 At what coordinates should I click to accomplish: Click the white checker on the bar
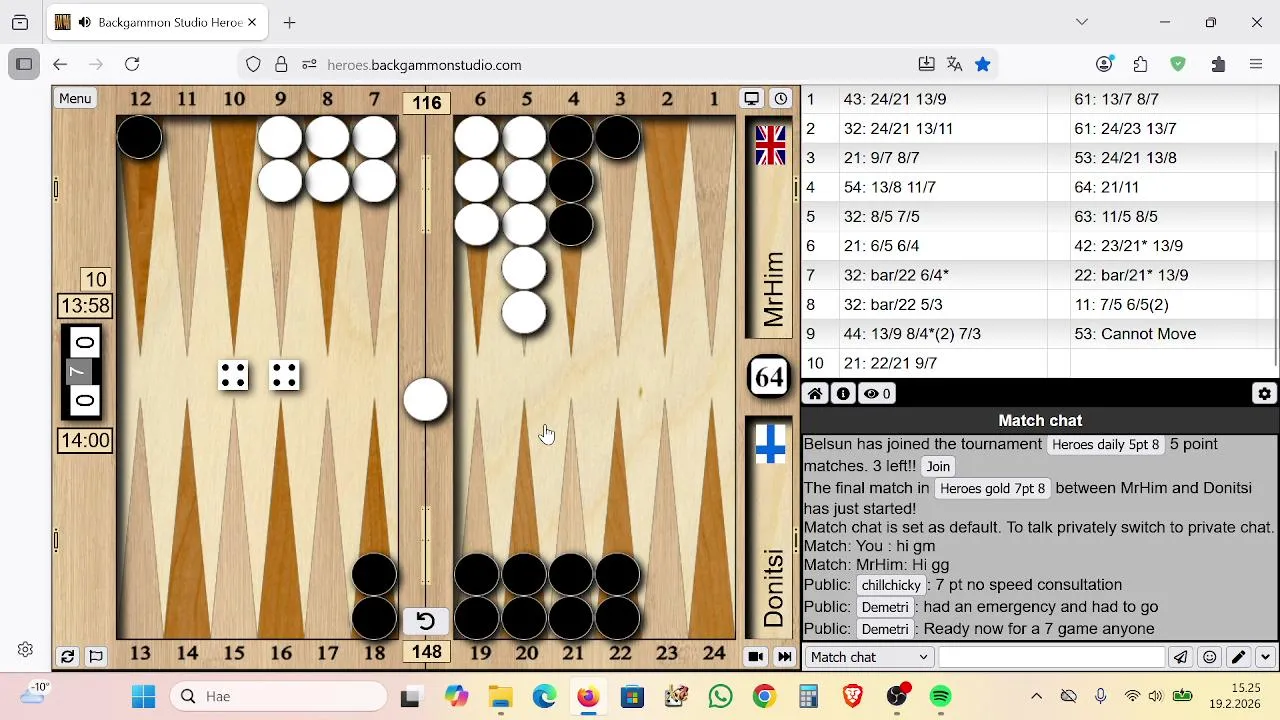coord(426,399)
